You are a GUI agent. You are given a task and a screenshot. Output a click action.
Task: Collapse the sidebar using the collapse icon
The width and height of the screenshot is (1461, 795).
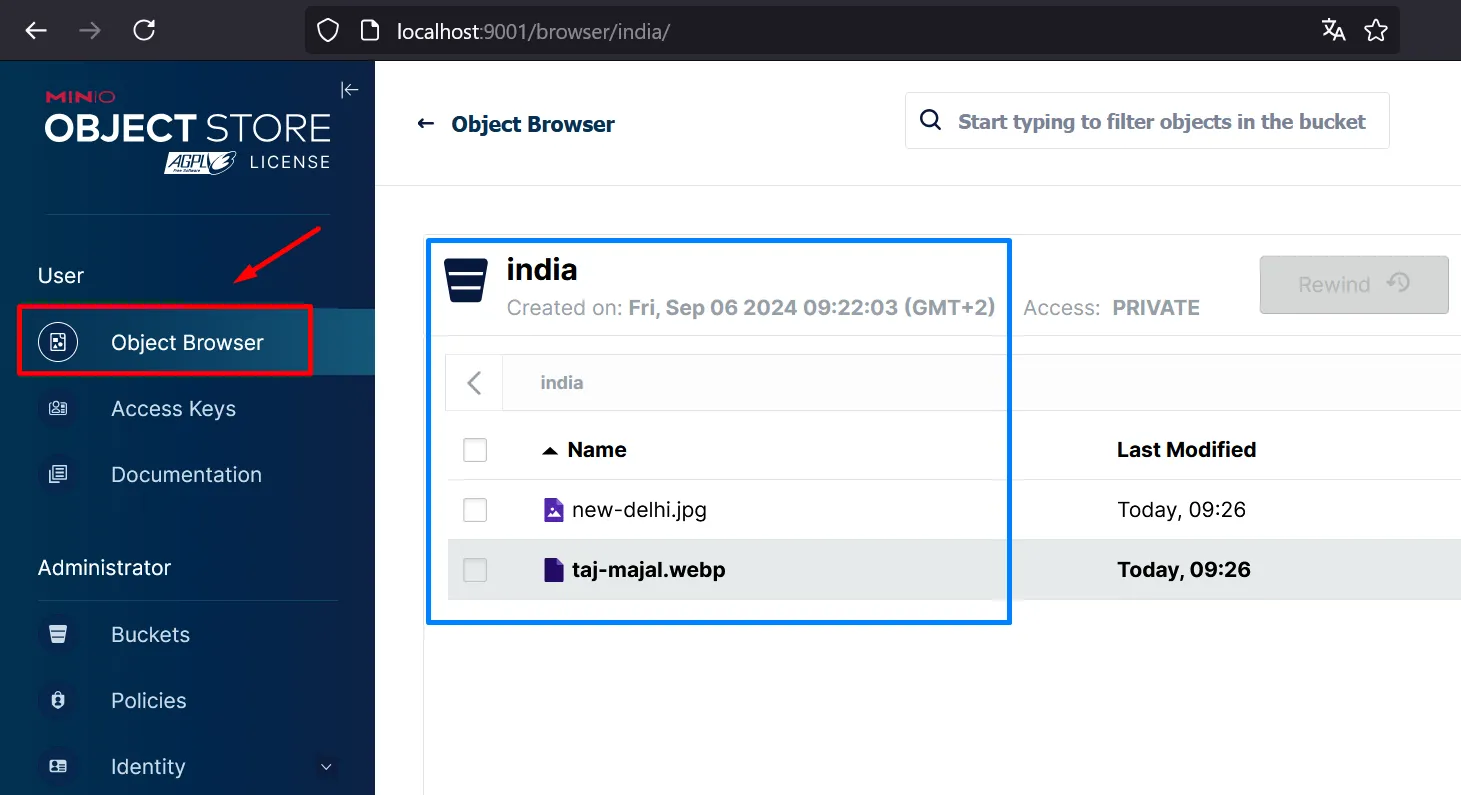tap(349, 90)
